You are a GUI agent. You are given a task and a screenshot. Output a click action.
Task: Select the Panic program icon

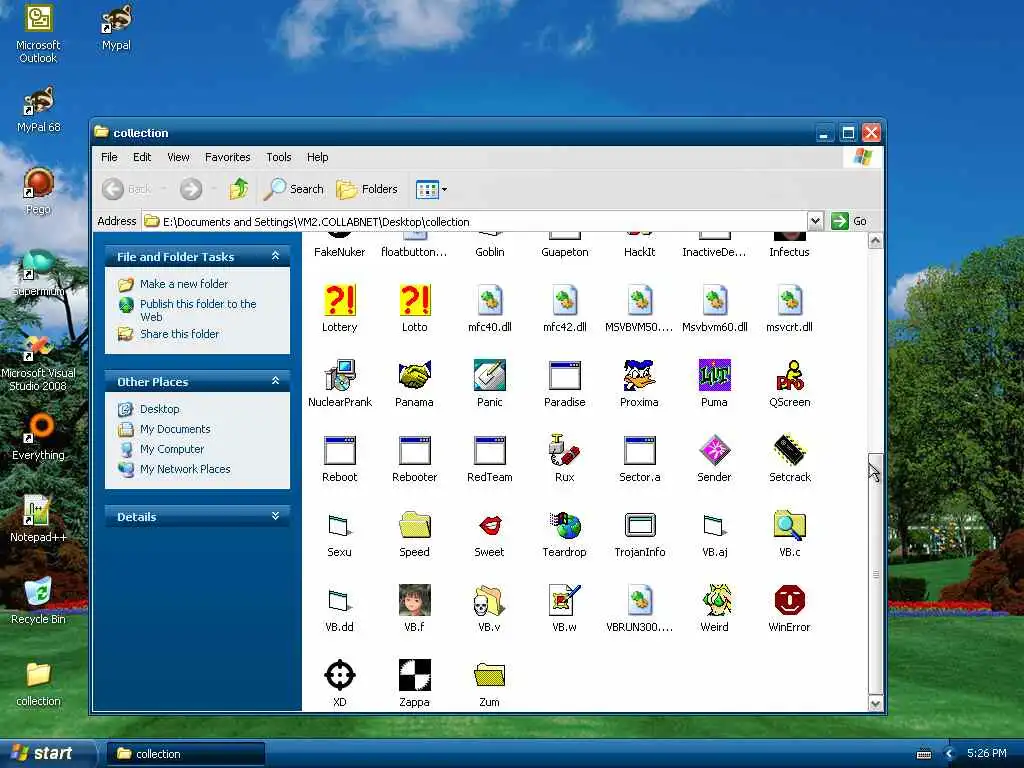coord(490,376)
